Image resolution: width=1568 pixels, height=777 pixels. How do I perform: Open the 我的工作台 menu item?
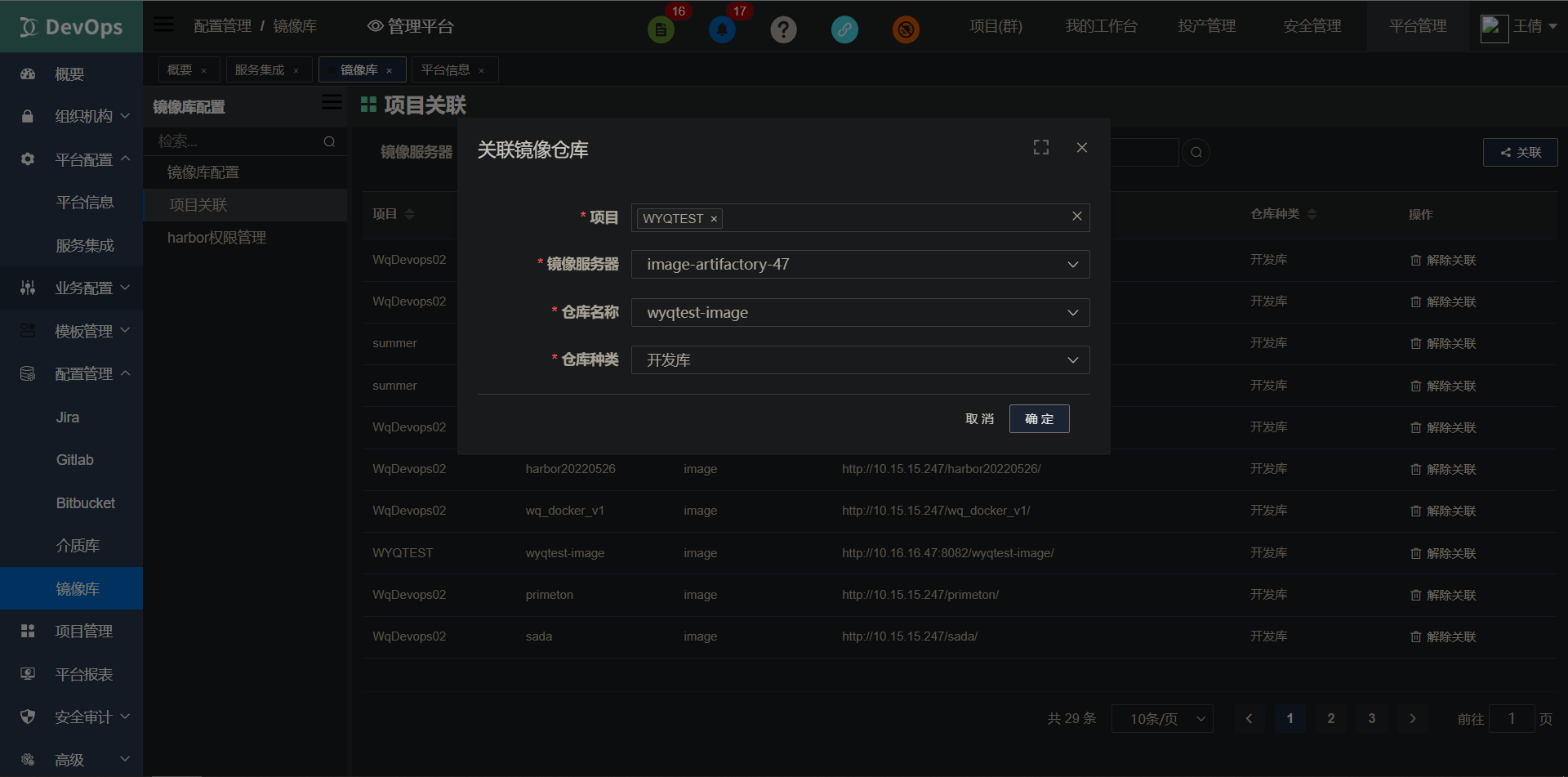[1102, 25]
